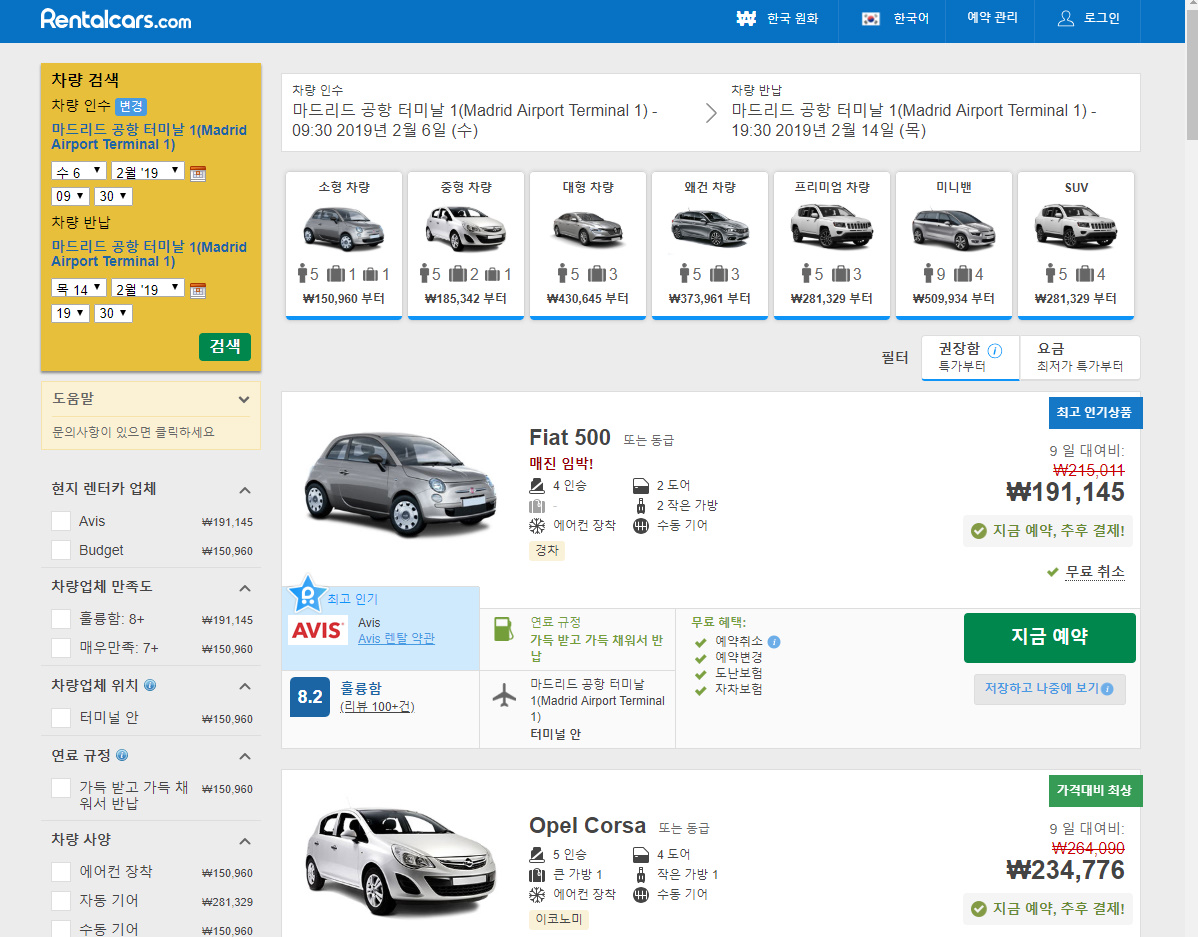The image size is (1198, 937).
Task: Click the arrow between pick-up and drop-off summary
Action: coord(711,113)
